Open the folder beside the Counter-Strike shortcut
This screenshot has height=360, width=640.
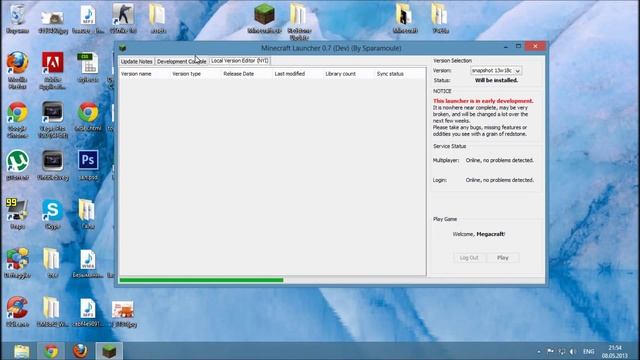[x=158, y=19]
